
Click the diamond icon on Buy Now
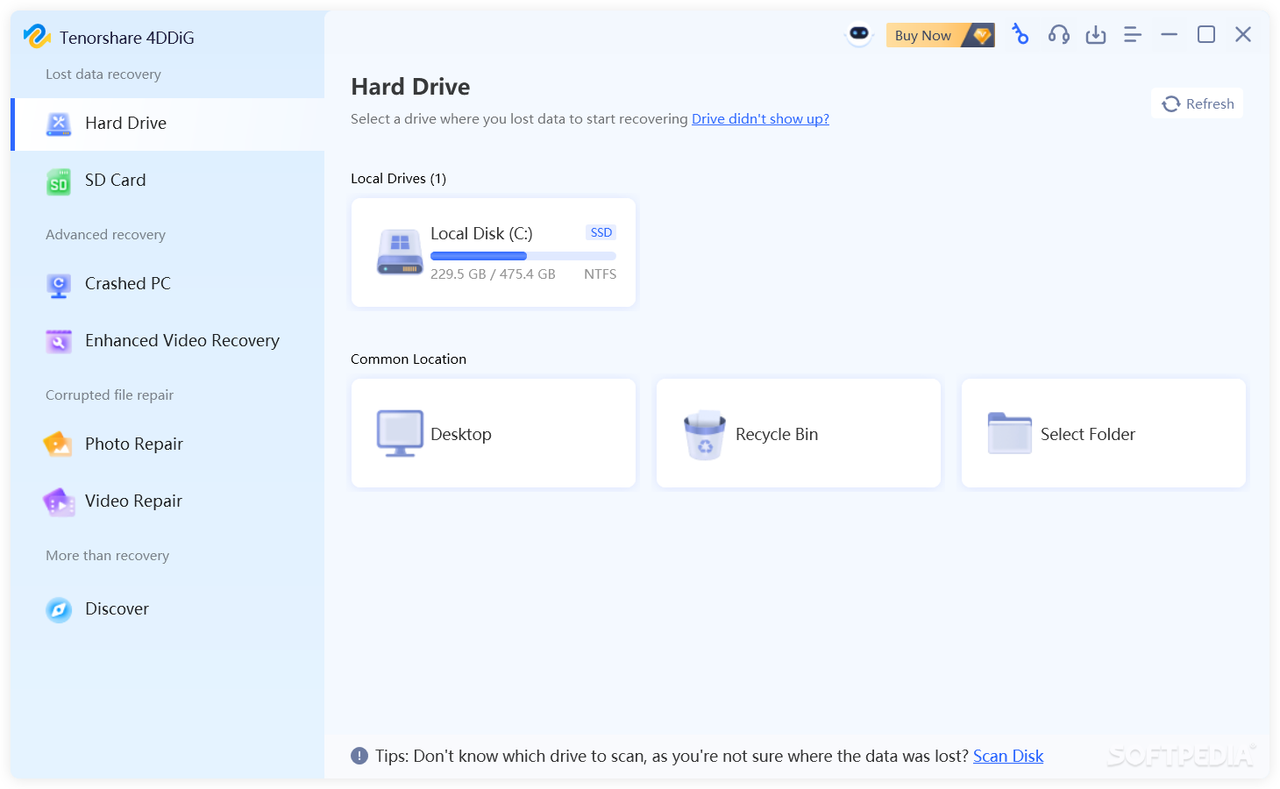click(982, 36)
